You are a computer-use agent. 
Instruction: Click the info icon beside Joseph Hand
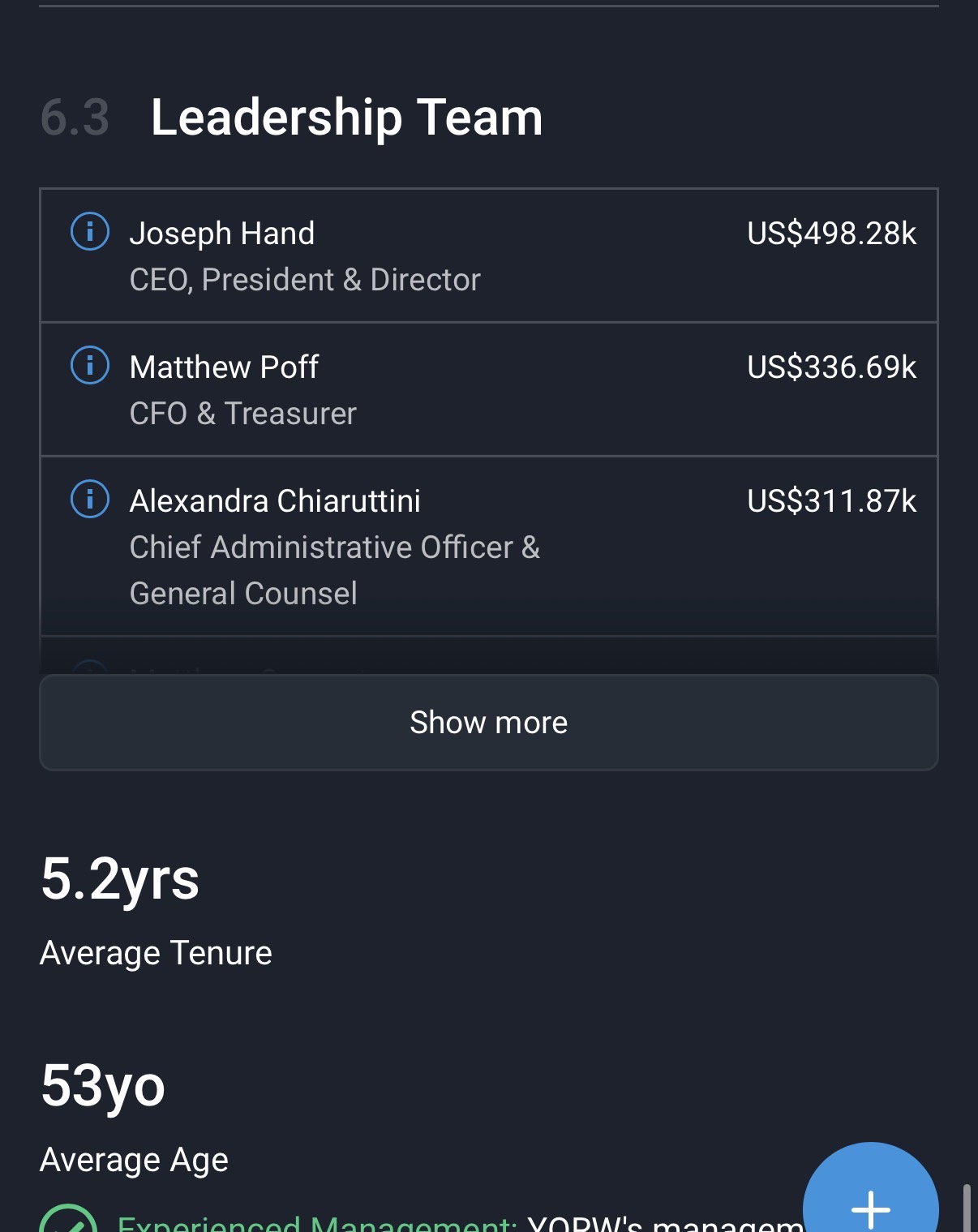pos(90,232)
